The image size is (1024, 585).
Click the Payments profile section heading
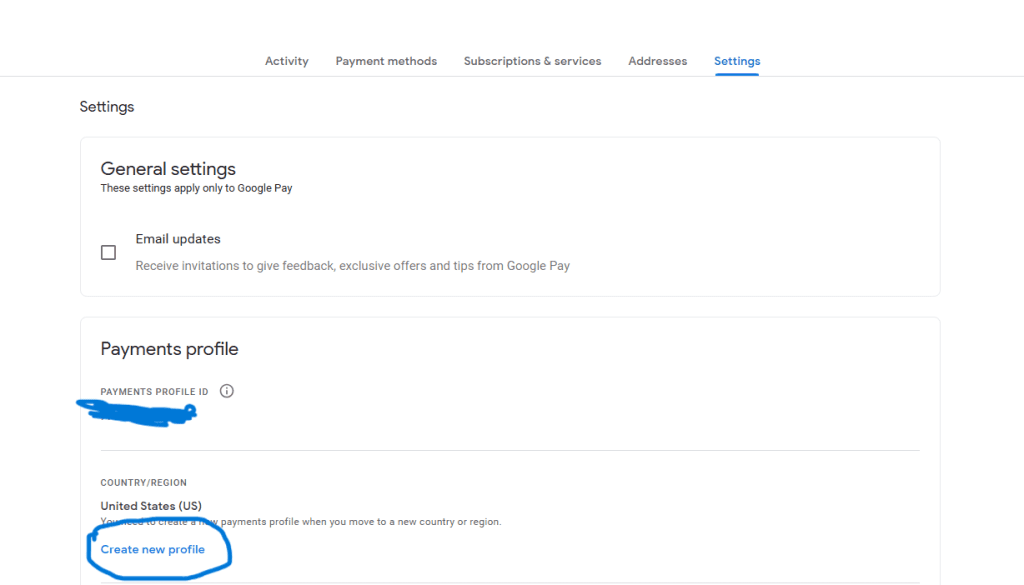pos(169,349)
